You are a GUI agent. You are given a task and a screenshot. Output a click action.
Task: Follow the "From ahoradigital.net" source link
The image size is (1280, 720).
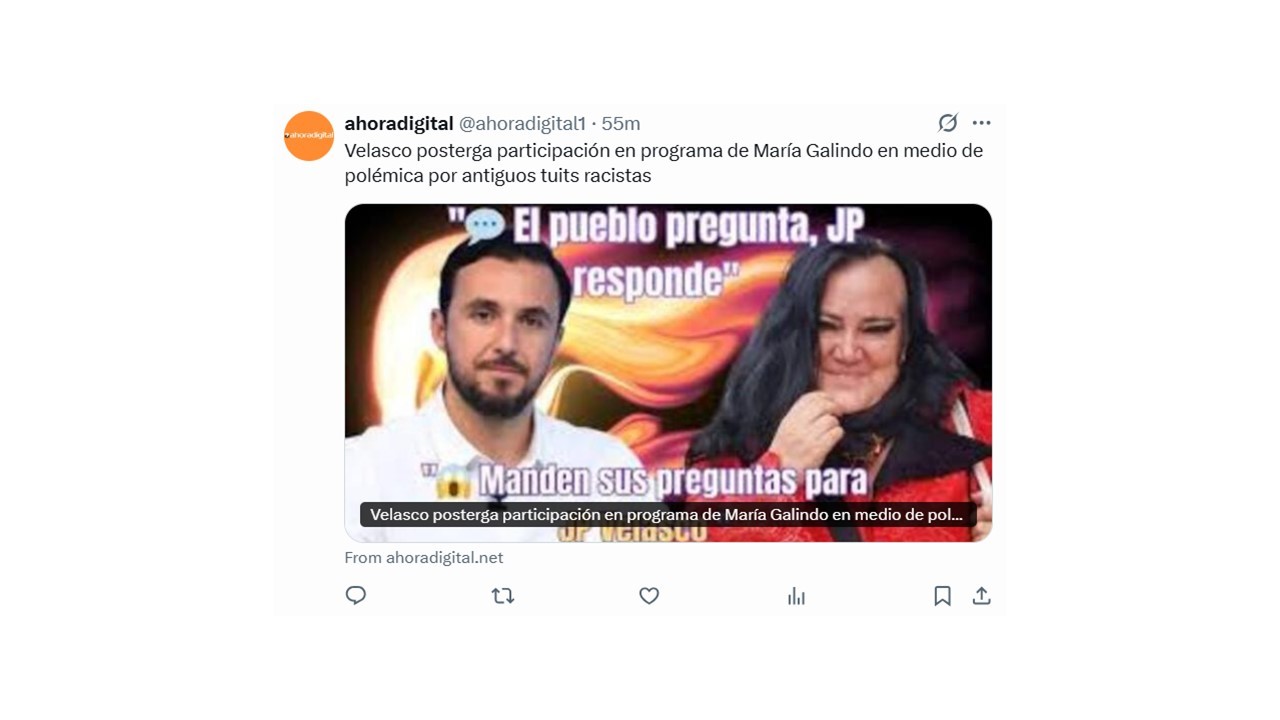(424, 558)
